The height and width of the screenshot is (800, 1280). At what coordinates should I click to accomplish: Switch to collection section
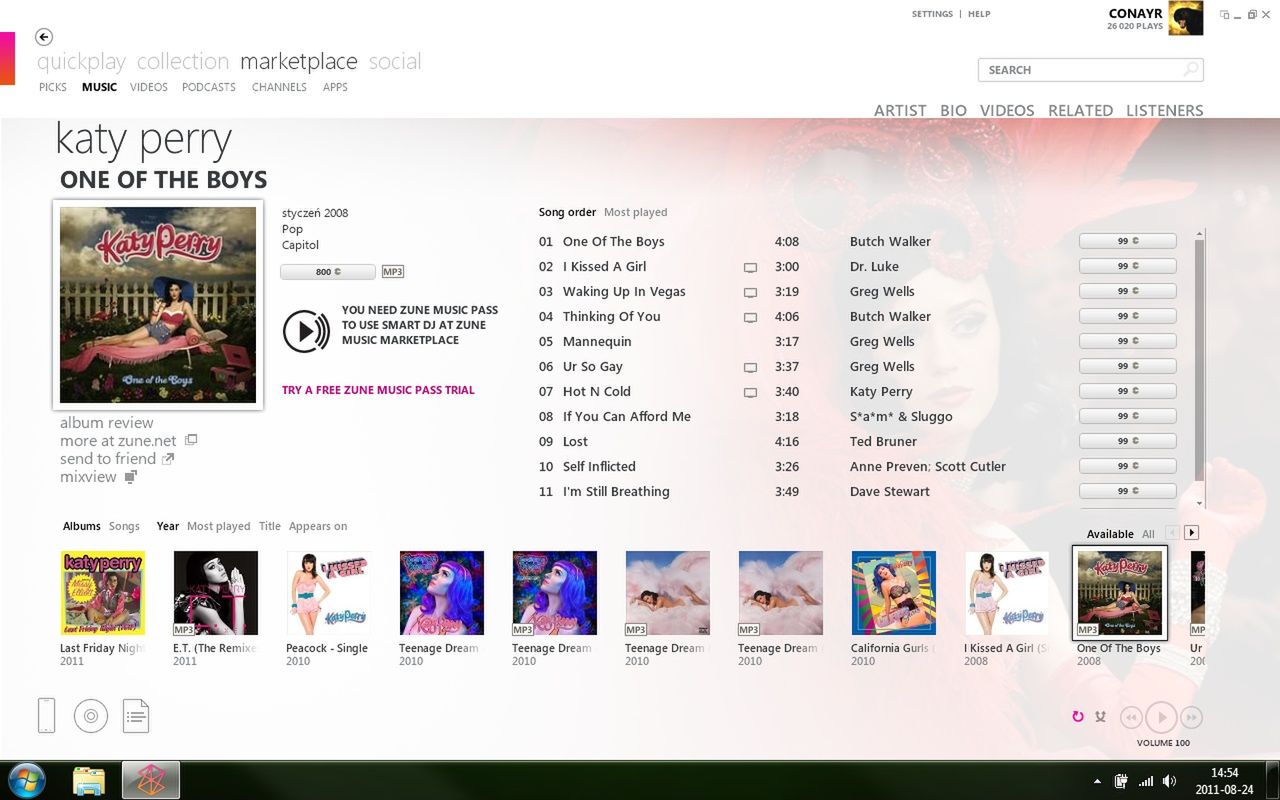tap(183, 61)
